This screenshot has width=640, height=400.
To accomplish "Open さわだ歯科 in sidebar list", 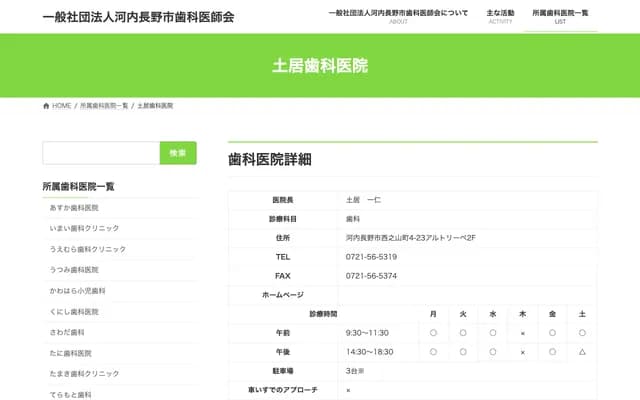I will tap(67, 332).
